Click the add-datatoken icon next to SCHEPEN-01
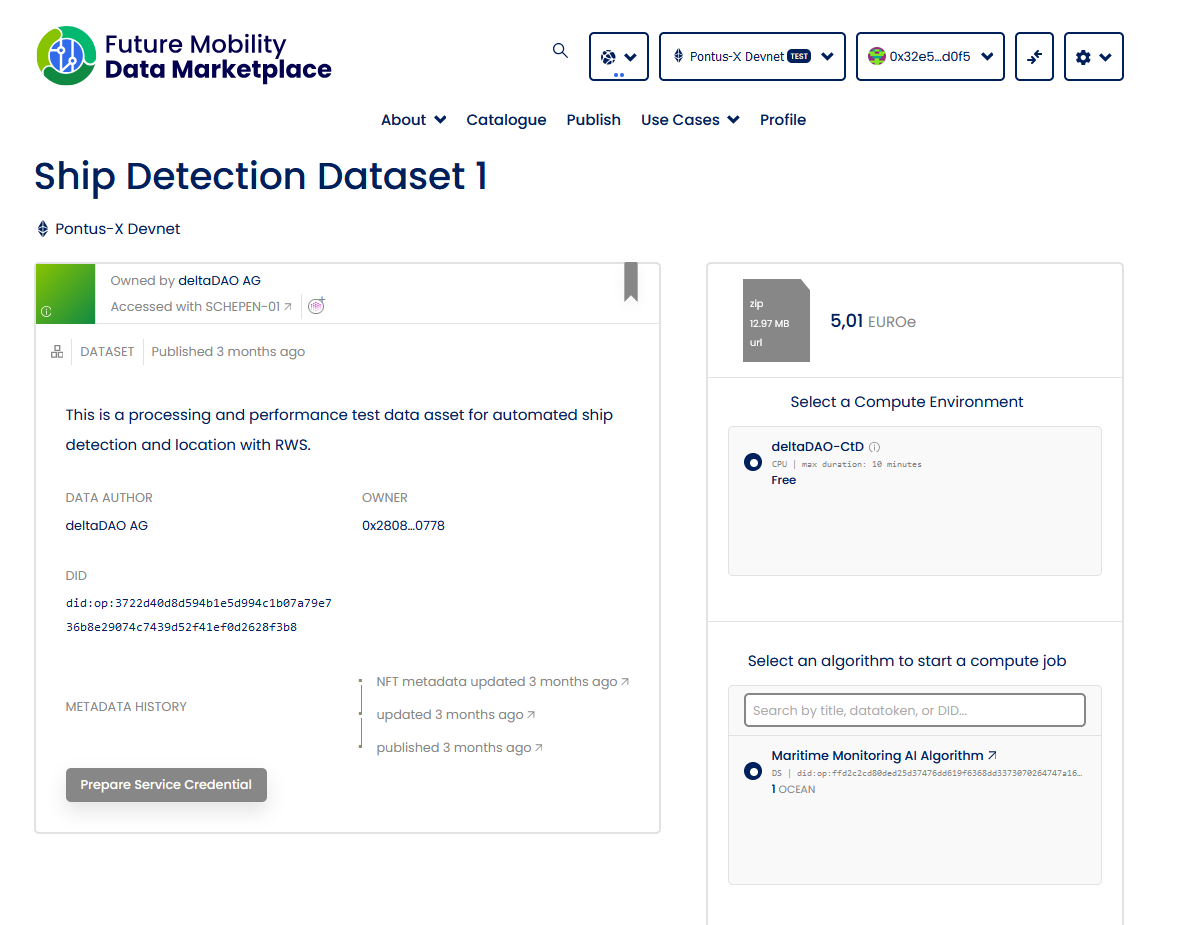The width and height of the screenshot is (1180, 925). (316, 306)
